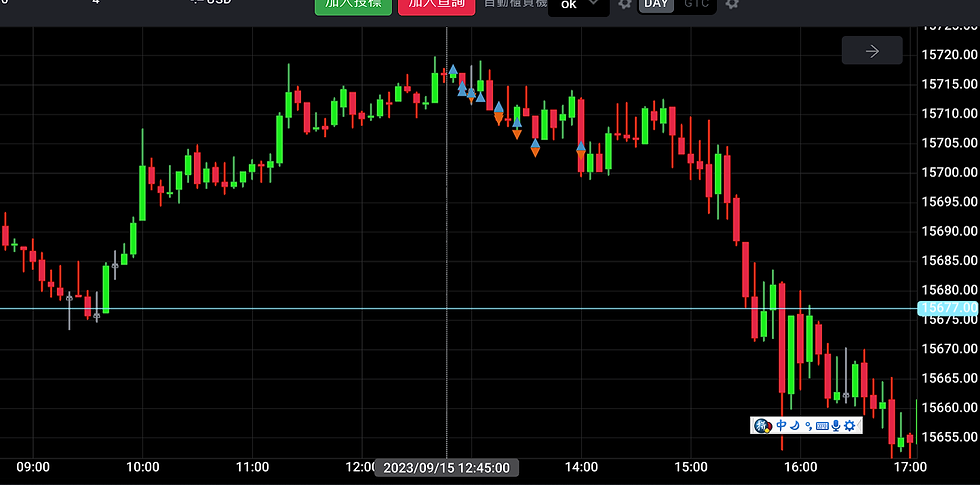Click the 10:00 label on the time axis
This screenshot has height=485, width=980.
coord(142,467)
